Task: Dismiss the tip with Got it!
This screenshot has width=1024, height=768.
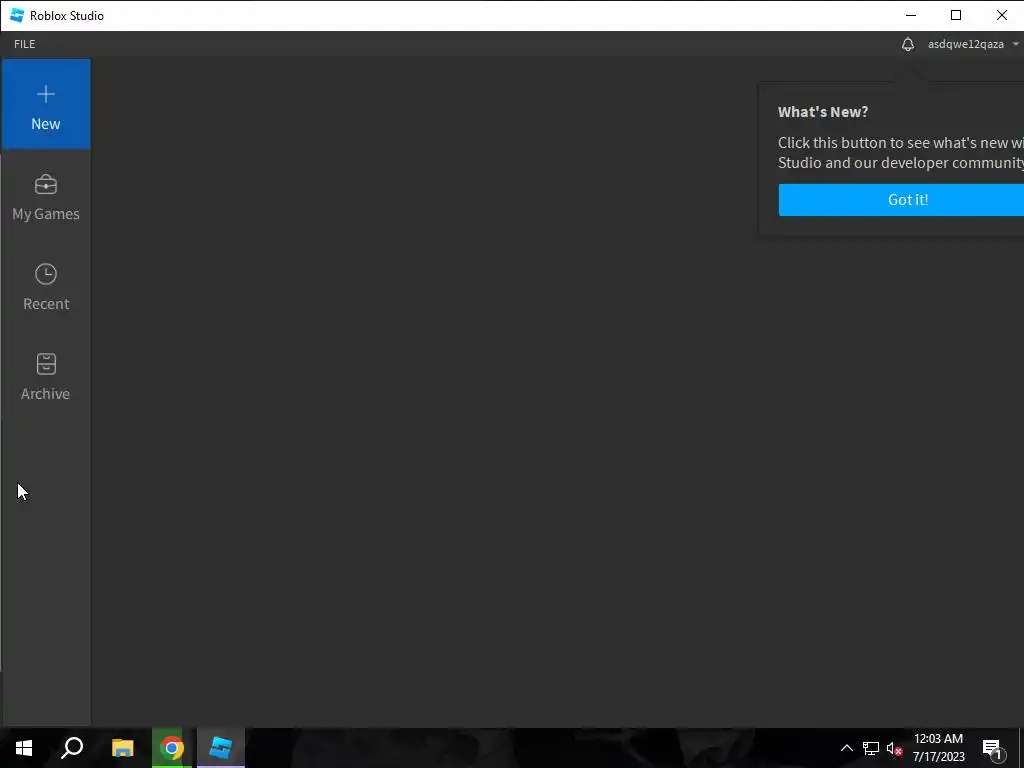Action: click(x=901, y=200)
